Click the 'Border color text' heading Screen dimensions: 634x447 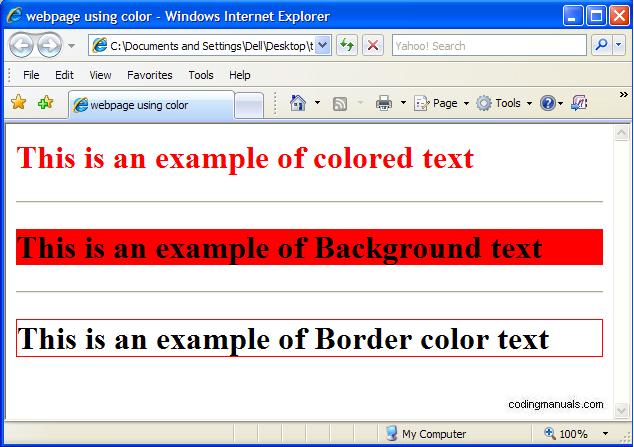pyautogui.click(x=283, y=338)
